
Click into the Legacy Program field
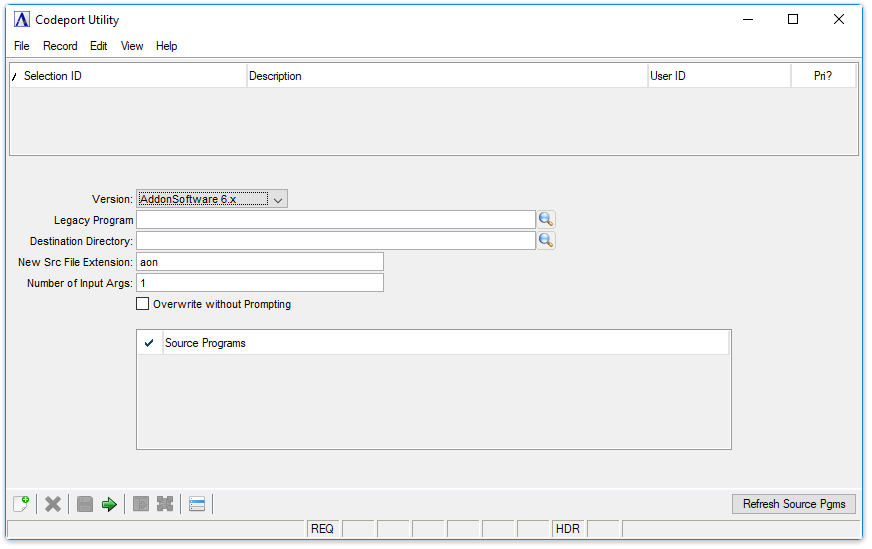coord(336,220)
